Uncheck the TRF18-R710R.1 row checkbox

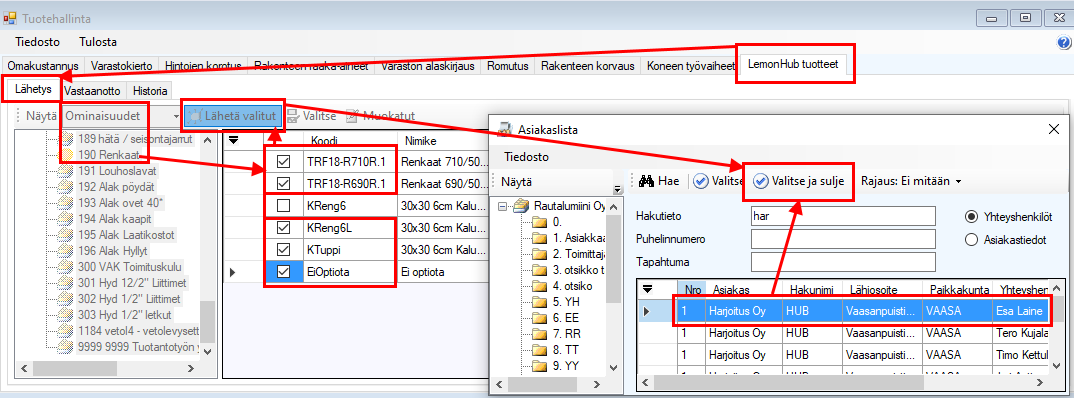[x=283, y=162]
